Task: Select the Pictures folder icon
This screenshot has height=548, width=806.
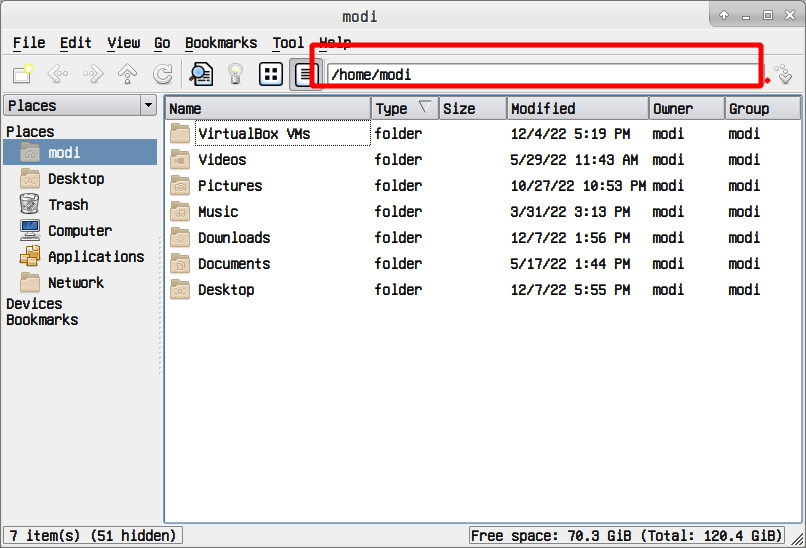Action: pyautogui.click(x=180, y=186)
